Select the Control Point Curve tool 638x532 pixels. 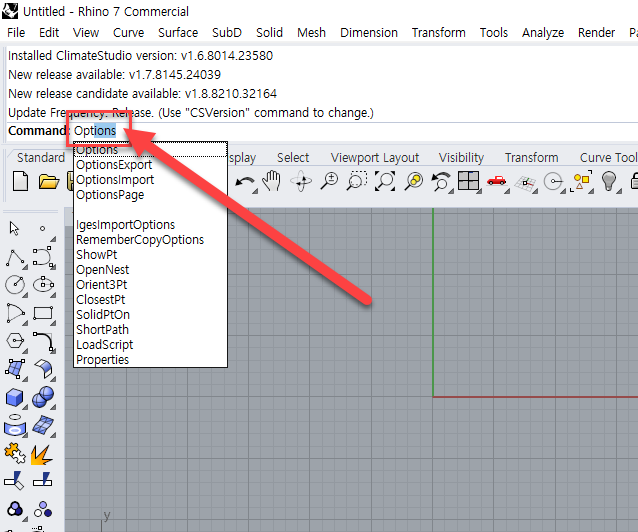click(43, 257)
